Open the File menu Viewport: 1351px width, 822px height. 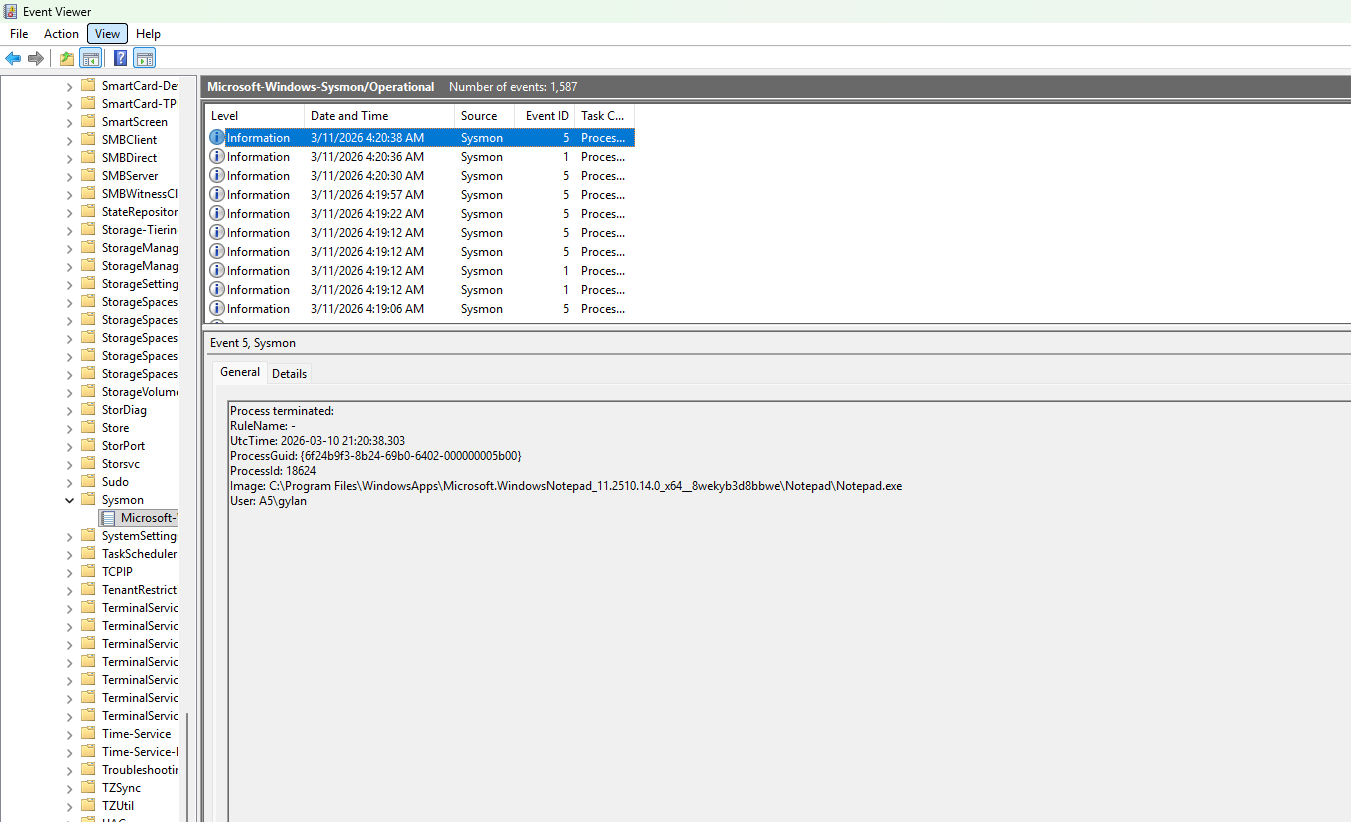(x=19, y=34)
